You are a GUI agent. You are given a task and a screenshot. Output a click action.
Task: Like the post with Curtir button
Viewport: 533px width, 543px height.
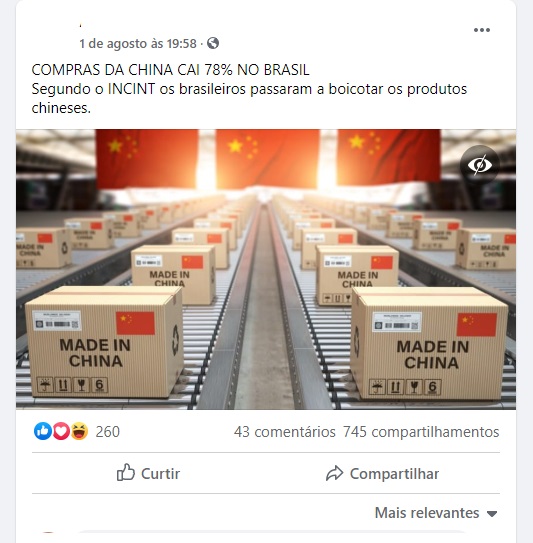pyautogui.click(x=148, y=473)
